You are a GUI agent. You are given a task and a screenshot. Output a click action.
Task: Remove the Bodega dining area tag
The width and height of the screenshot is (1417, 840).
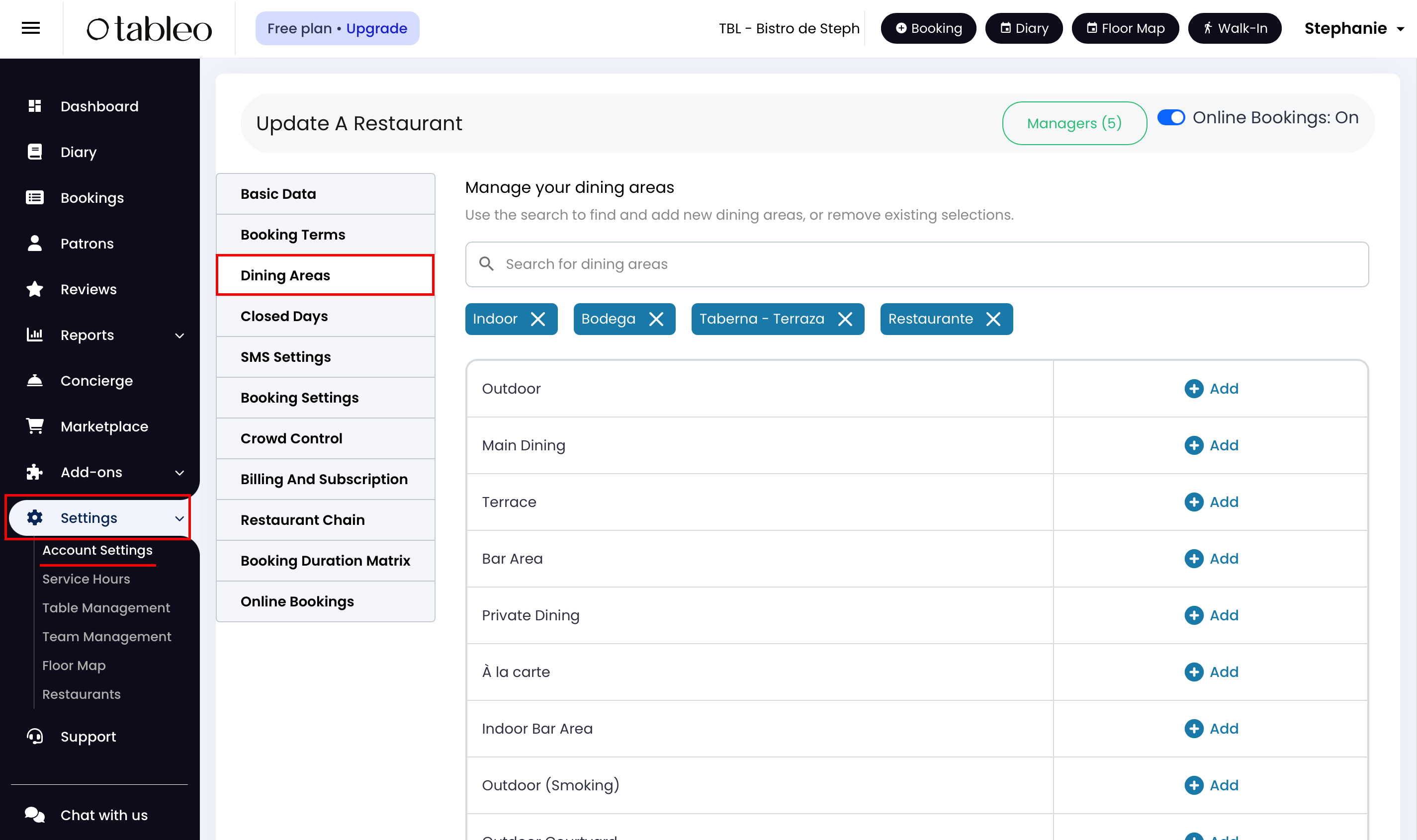(x=656, y=319)
